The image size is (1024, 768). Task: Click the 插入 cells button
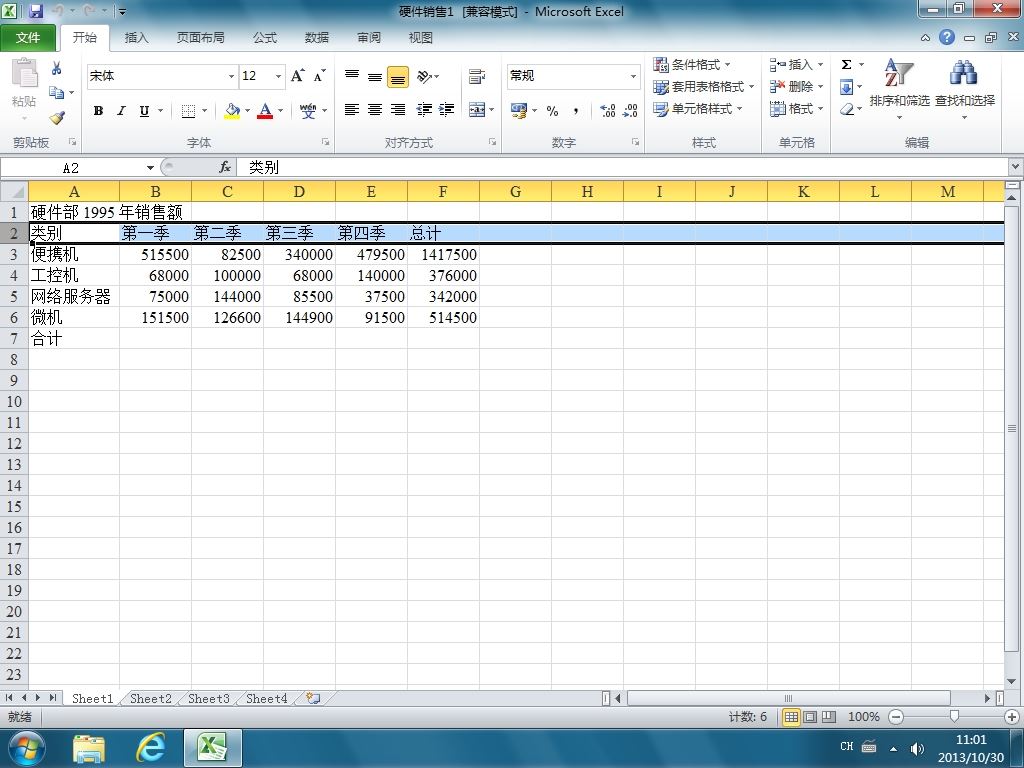click(795, 64)
